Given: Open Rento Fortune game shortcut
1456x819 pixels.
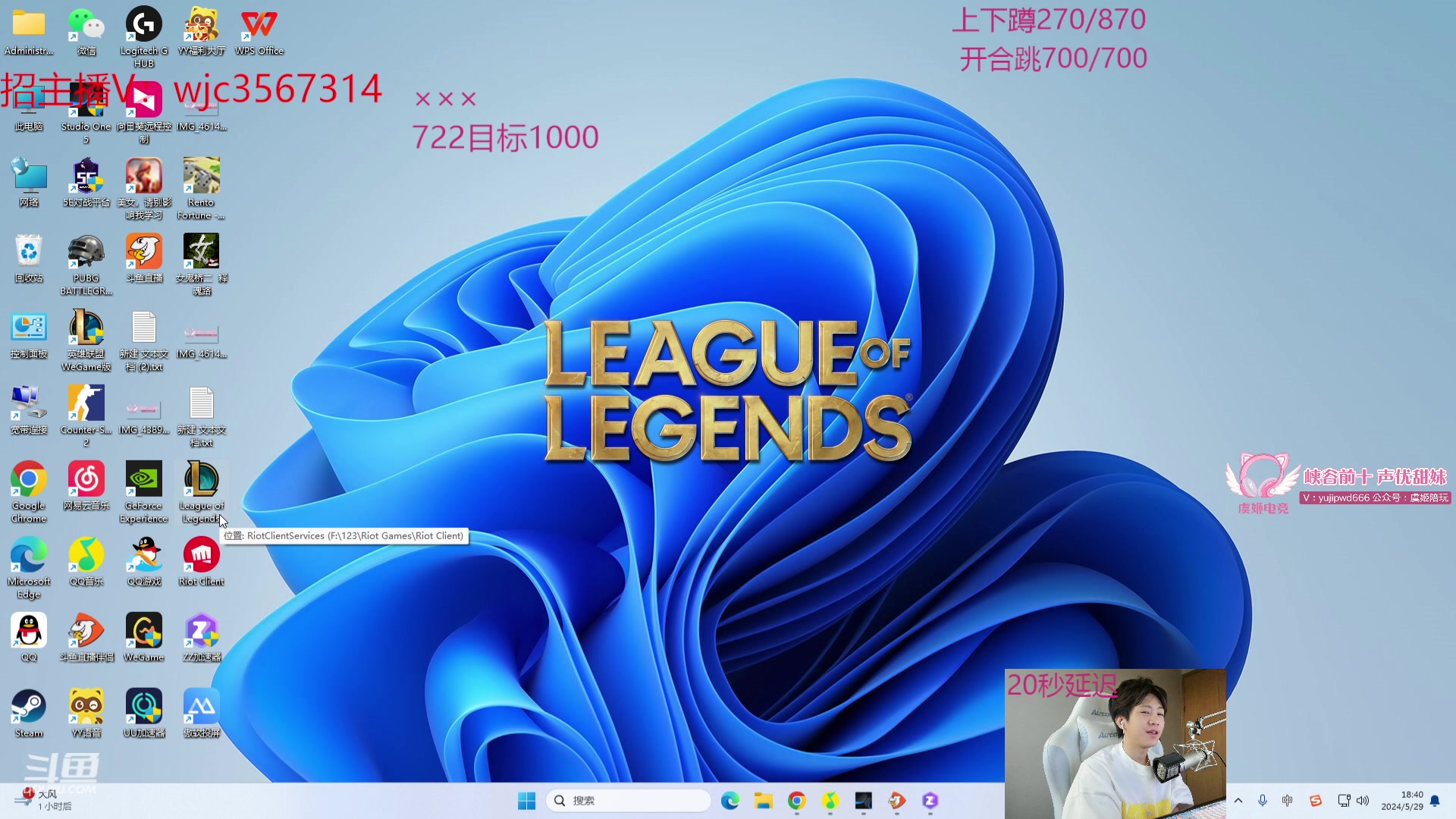Looking at the screenshot, I should tap(201, 188).
